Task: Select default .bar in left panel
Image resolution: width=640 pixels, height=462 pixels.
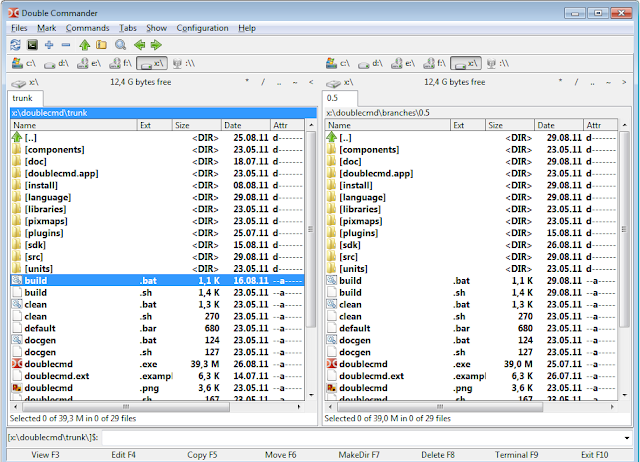Action: [157, 329]
